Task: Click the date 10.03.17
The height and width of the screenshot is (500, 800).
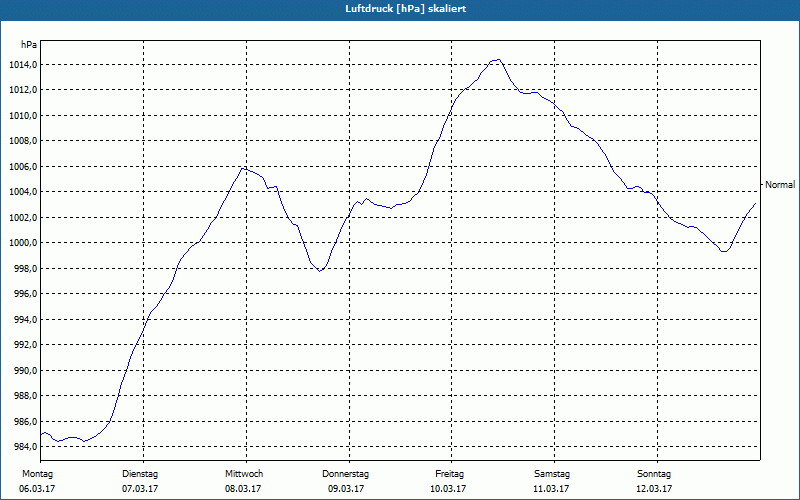Action: (x=448, y=489)
